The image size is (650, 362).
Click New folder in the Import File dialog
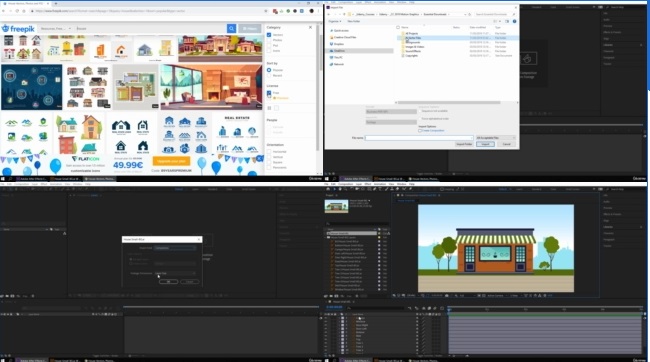[x=354, y=21]
